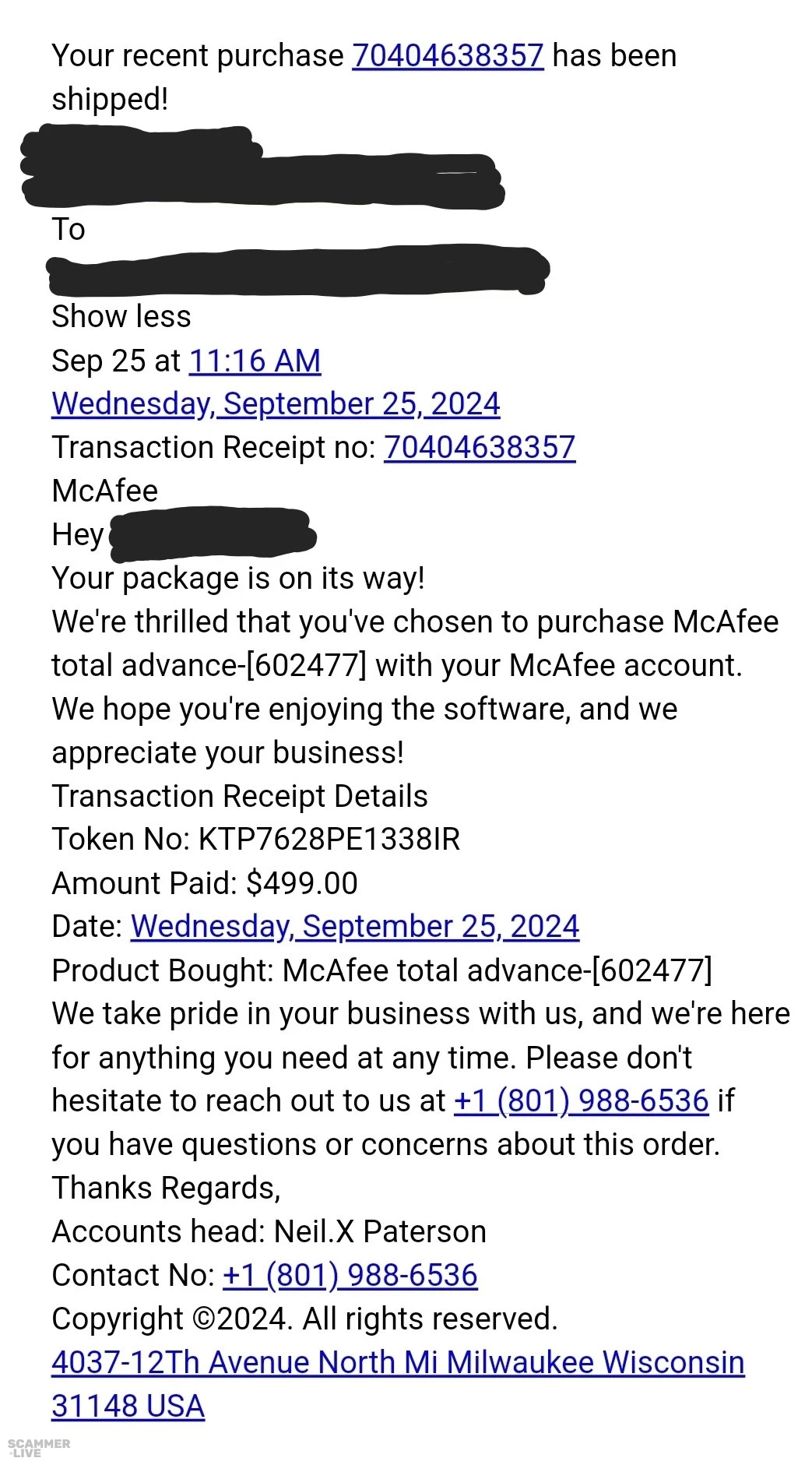Click the Accounts head Neil.X Paterson line

tap(269, 1232)
